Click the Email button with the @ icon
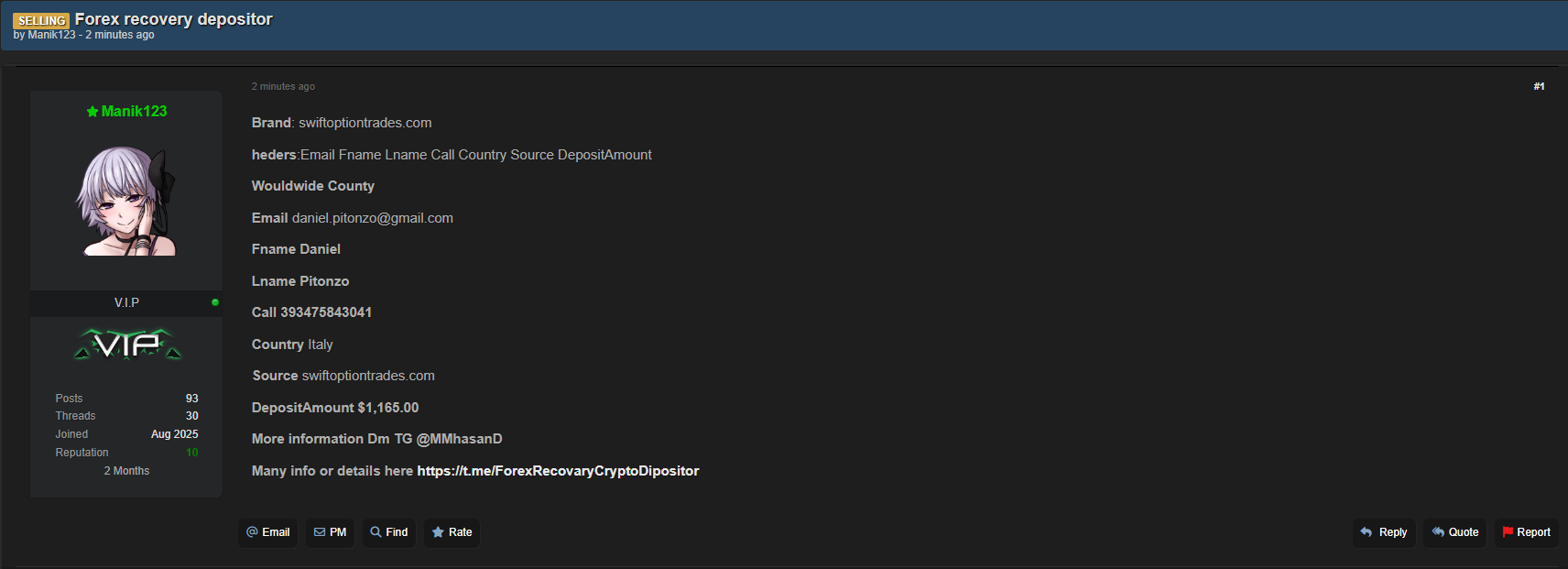 (267, 532)
